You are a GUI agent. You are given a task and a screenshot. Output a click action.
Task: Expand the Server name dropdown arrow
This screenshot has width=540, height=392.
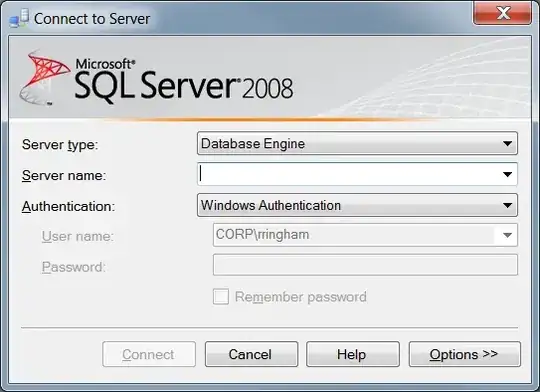coord(507,174)
